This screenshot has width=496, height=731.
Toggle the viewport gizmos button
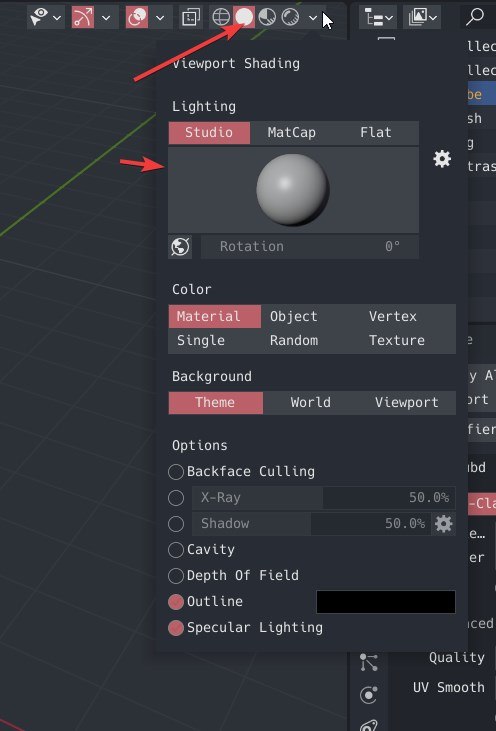[83, 18]
